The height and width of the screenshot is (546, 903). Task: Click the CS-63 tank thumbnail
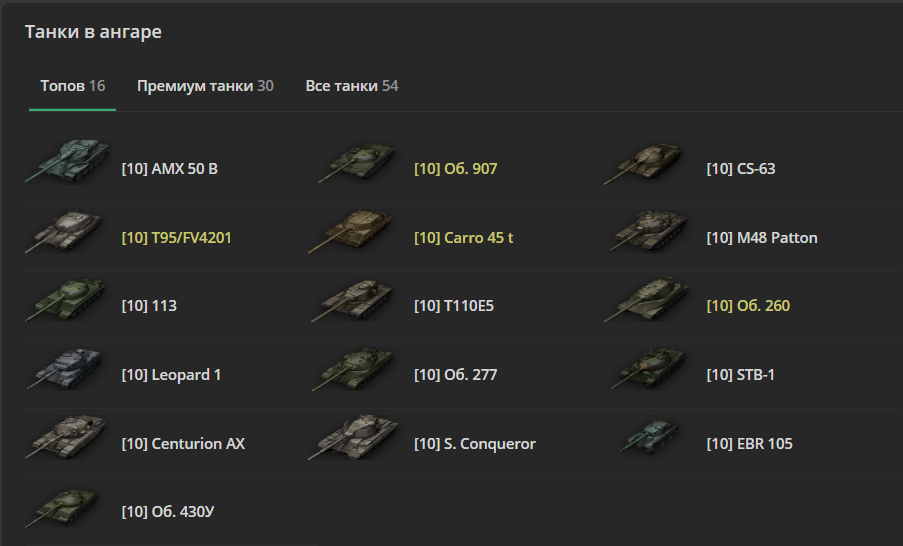650,165
